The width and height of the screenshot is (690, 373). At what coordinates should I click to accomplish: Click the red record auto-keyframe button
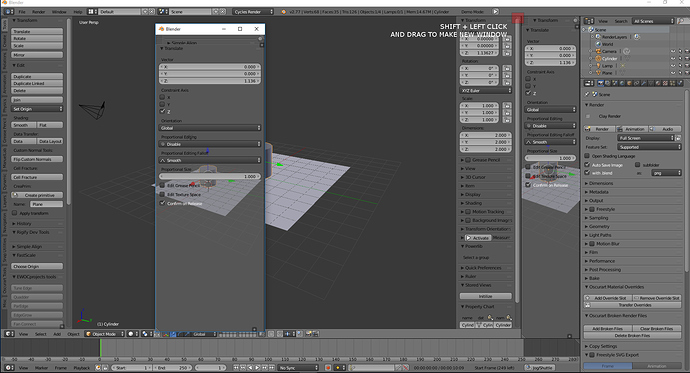(x=328, y=367)
